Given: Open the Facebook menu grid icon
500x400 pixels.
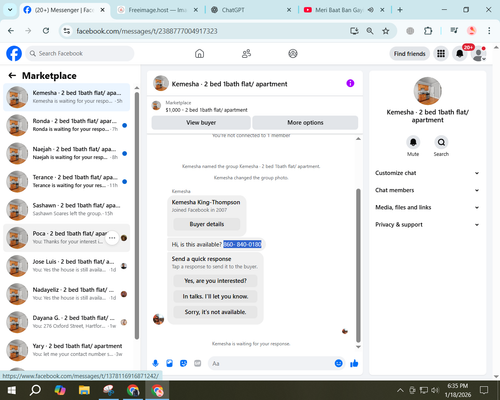Looking at the screenshot, I should pos(441,54).
